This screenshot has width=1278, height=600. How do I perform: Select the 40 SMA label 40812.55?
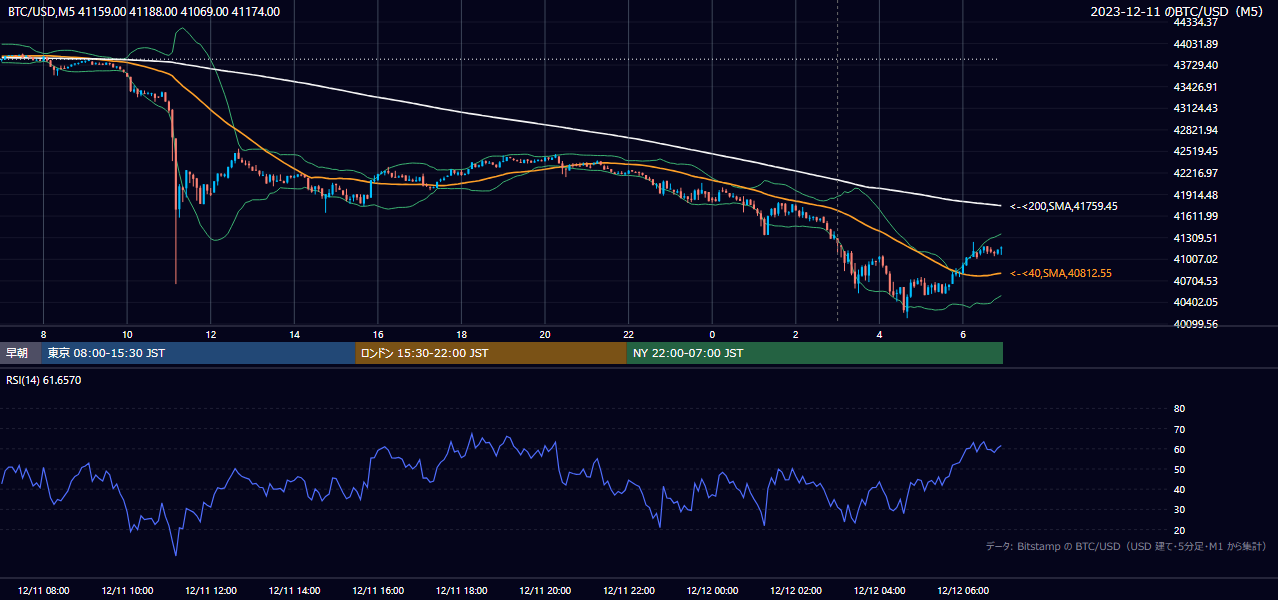pos(1061,273)
